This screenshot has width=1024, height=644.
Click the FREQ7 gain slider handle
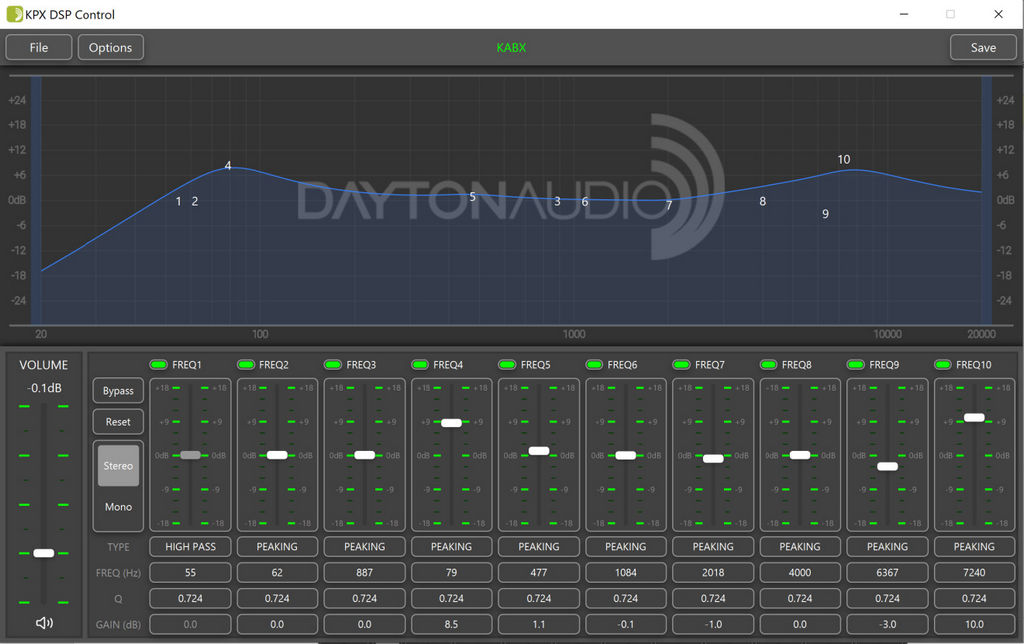713,459
